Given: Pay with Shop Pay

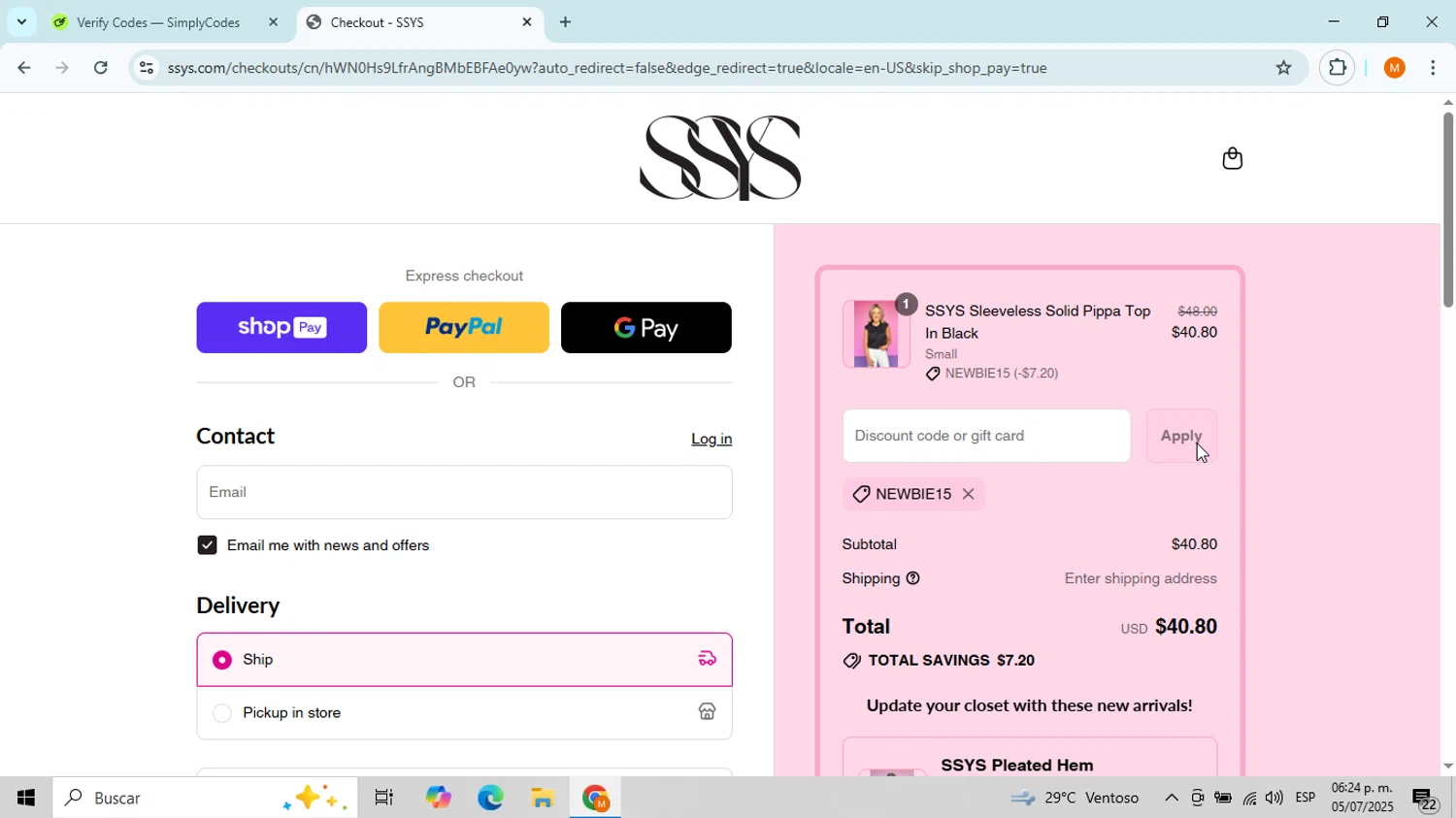Looking at the screenshot, I should [281, 328].
